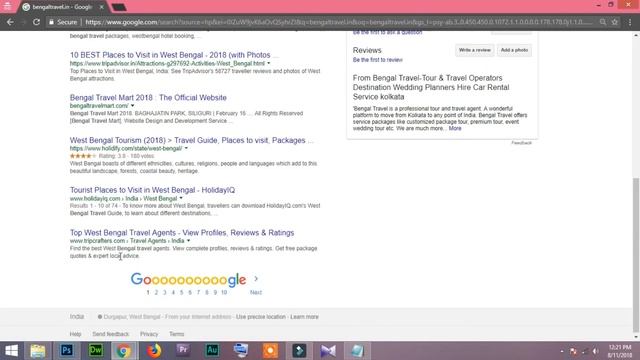Open the new tab button beside the tab
Viewport: 640px width, 360px height.
click(118, 7)
